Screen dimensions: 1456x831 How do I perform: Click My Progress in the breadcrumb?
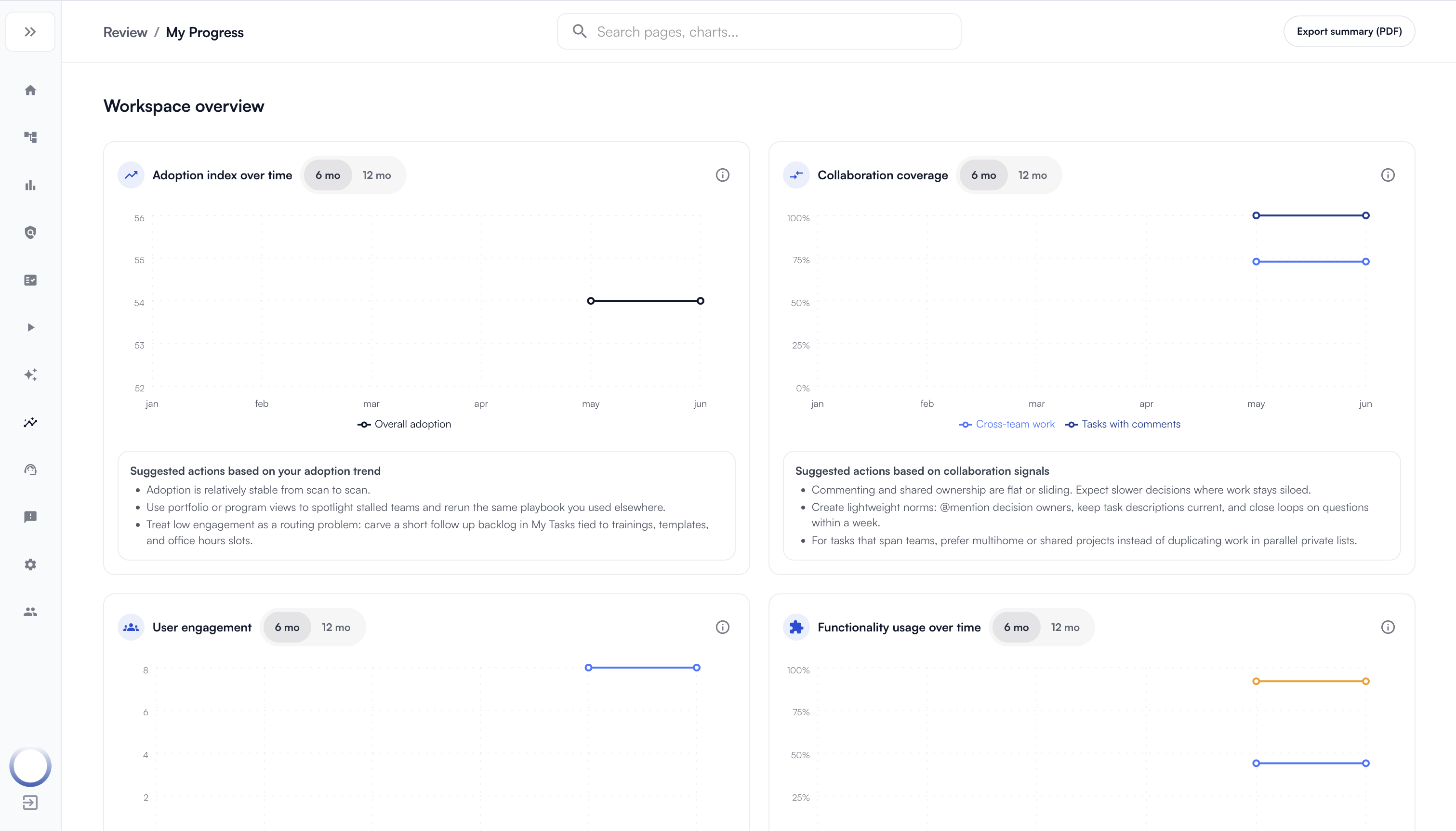point(205,32)
